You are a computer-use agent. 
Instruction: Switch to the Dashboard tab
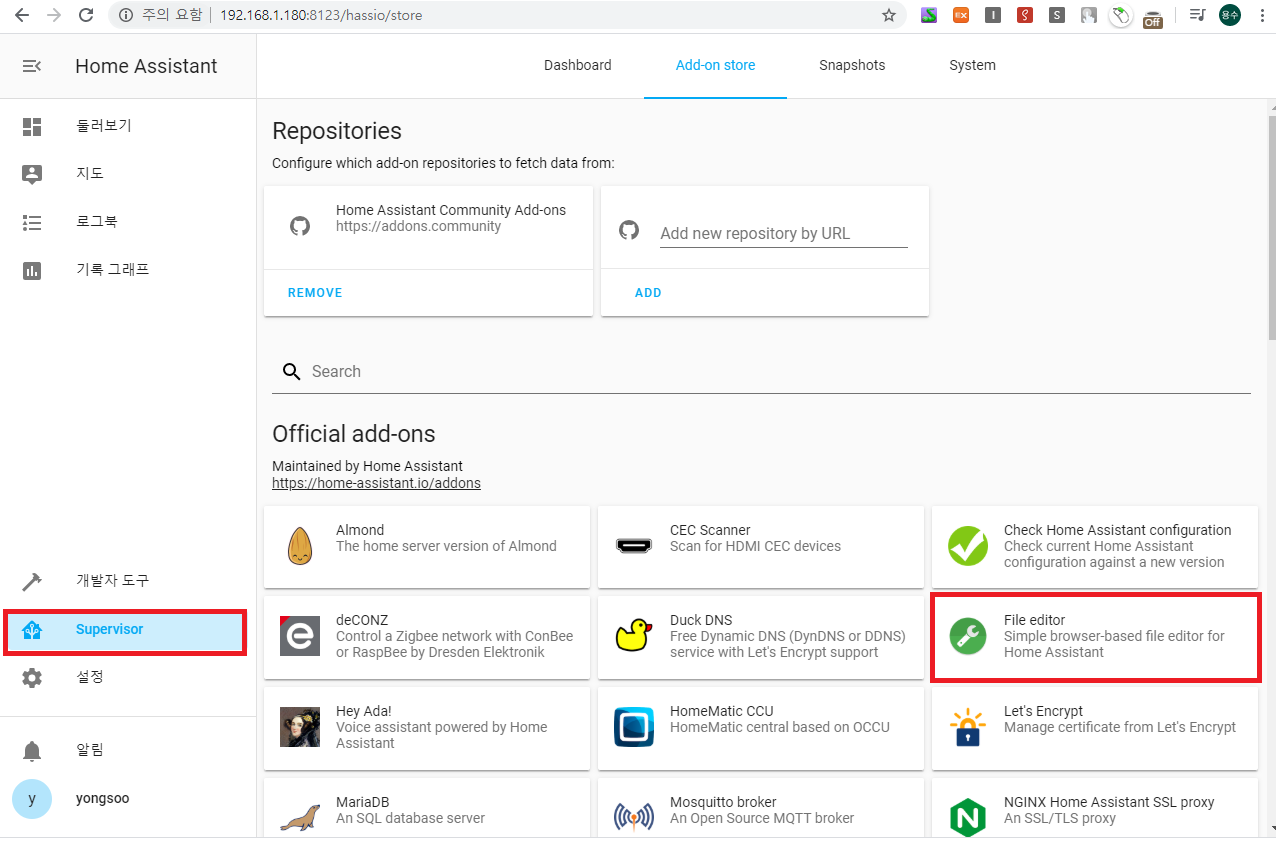point(578,65)
